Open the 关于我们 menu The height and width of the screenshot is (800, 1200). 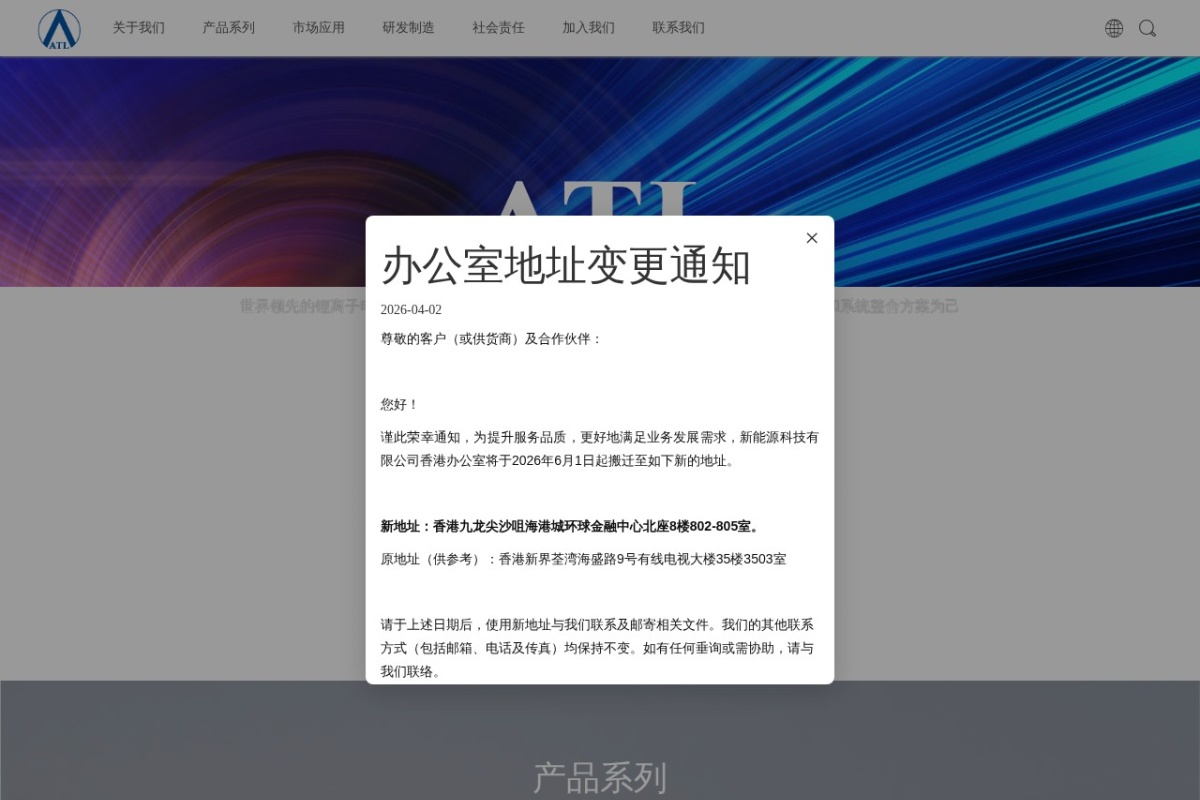(x=138, y=28)
